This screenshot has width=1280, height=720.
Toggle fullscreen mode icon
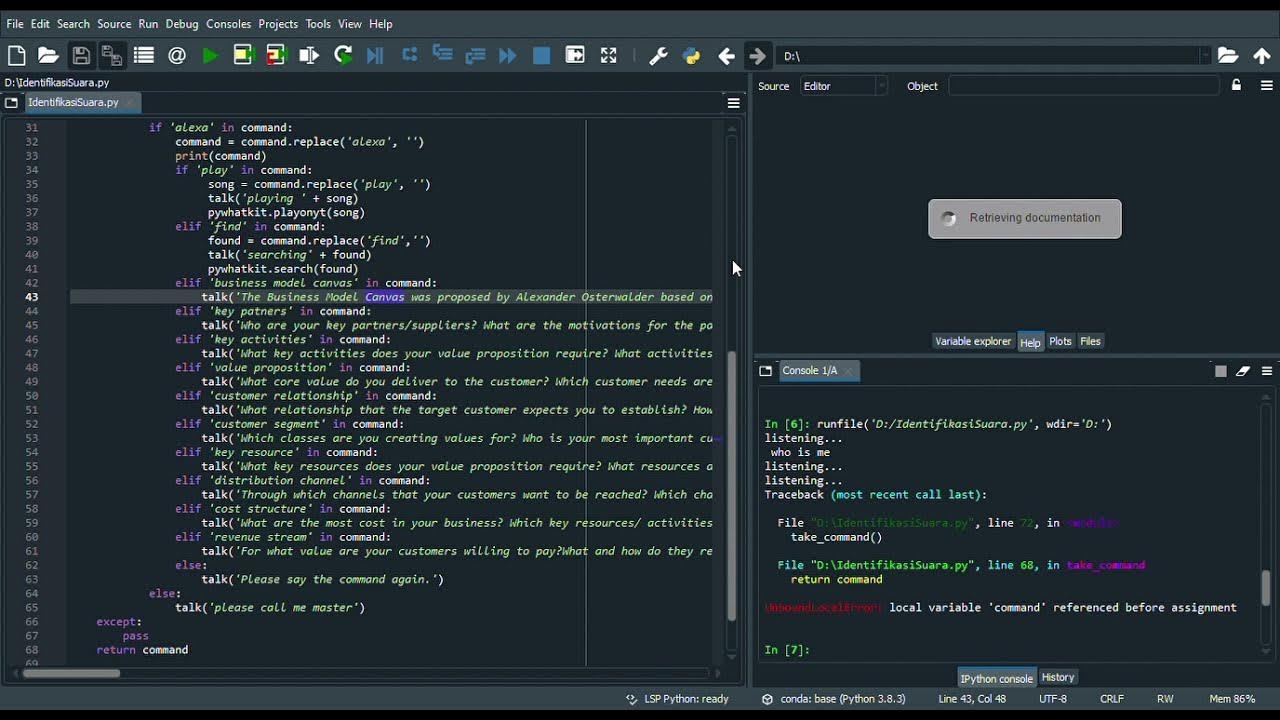[x=608, y=56]
